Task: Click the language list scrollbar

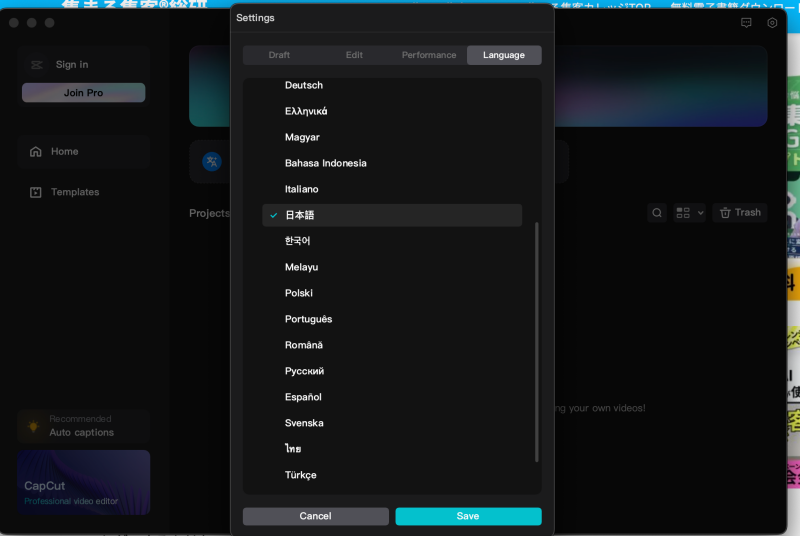Action: coord(537,340)
